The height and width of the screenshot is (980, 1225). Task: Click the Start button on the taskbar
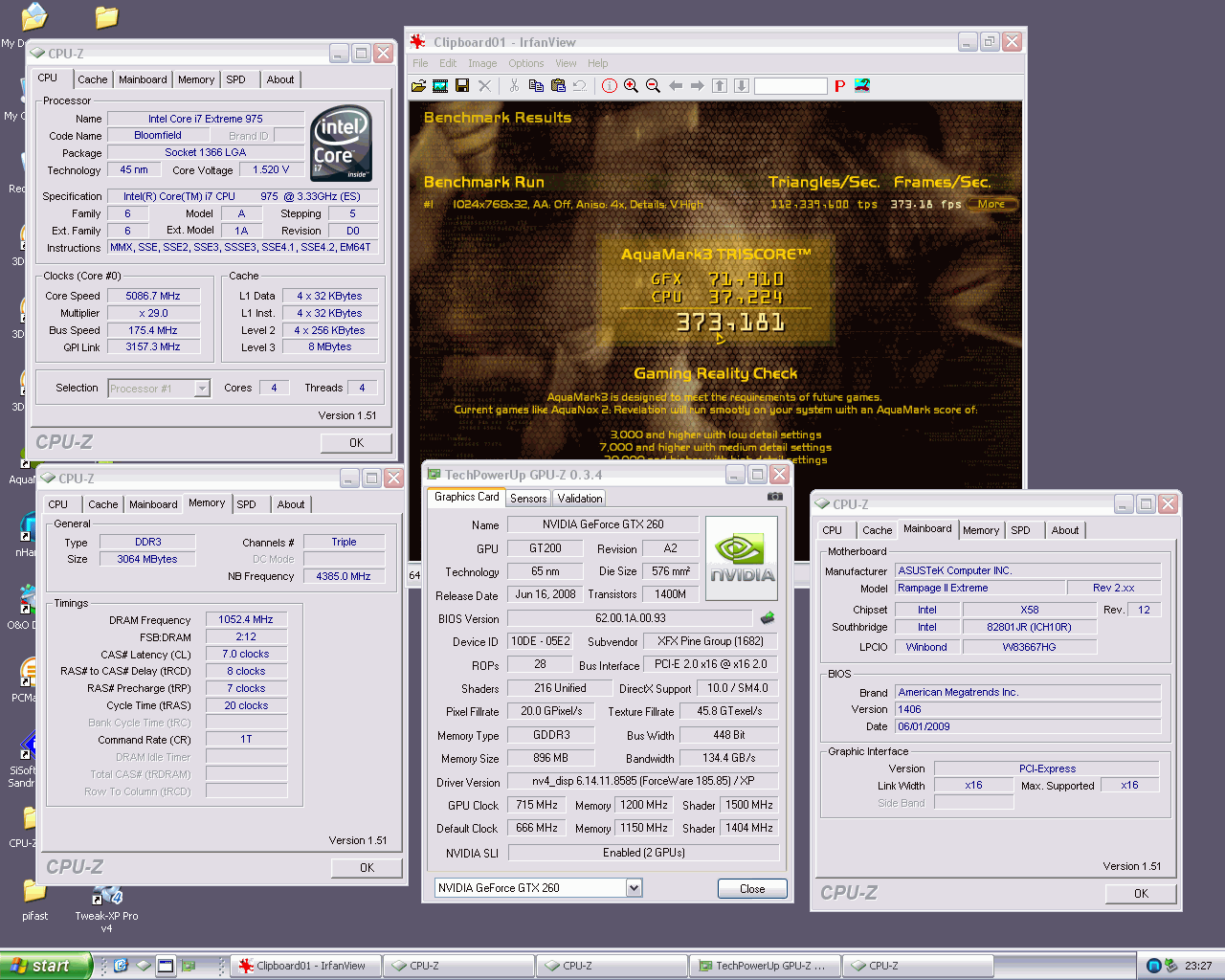[46, 966]
